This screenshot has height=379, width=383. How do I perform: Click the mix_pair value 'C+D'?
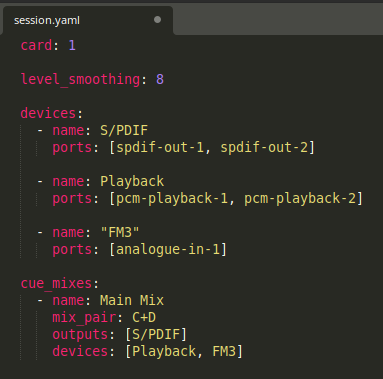click(144, 317)
